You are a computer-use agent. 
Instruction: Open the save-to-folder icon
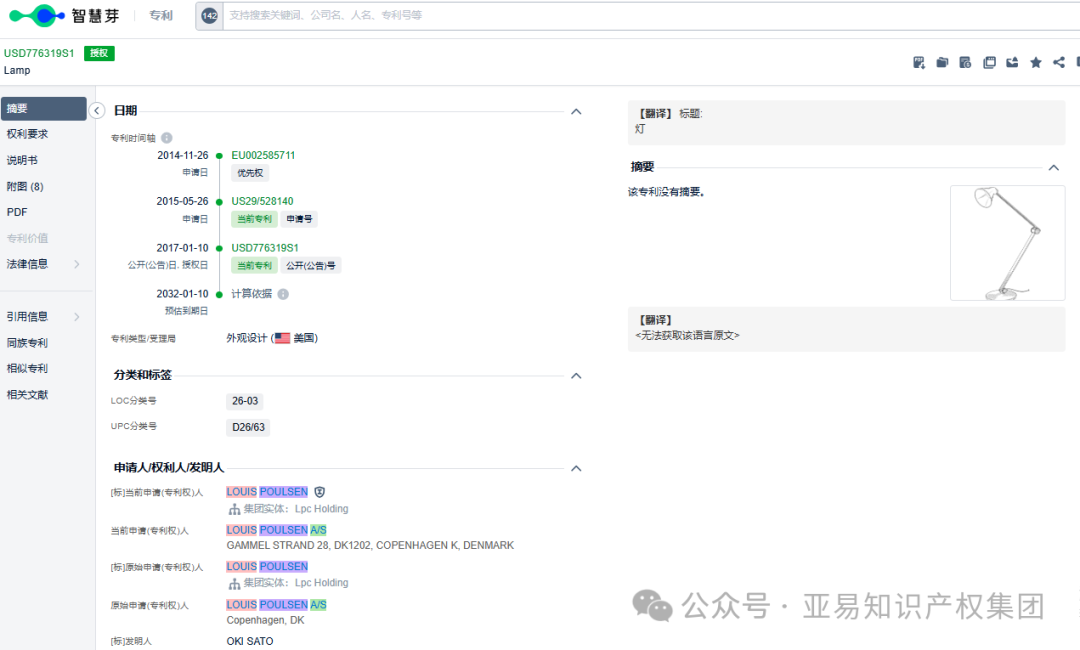pyautogui.click(x=941, y=62)
